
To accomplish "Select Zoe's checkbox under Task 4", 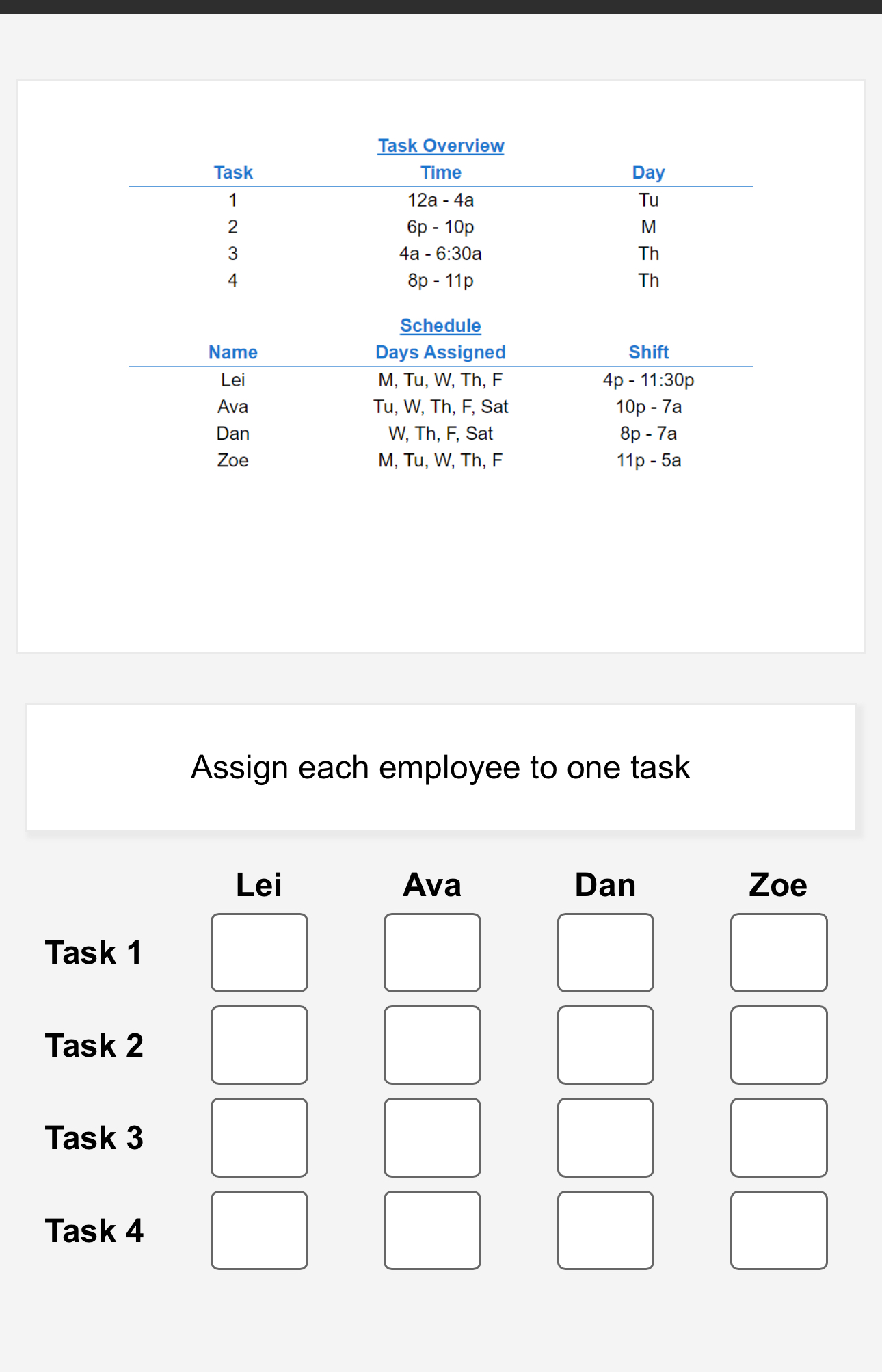I will pos(779,1231).
